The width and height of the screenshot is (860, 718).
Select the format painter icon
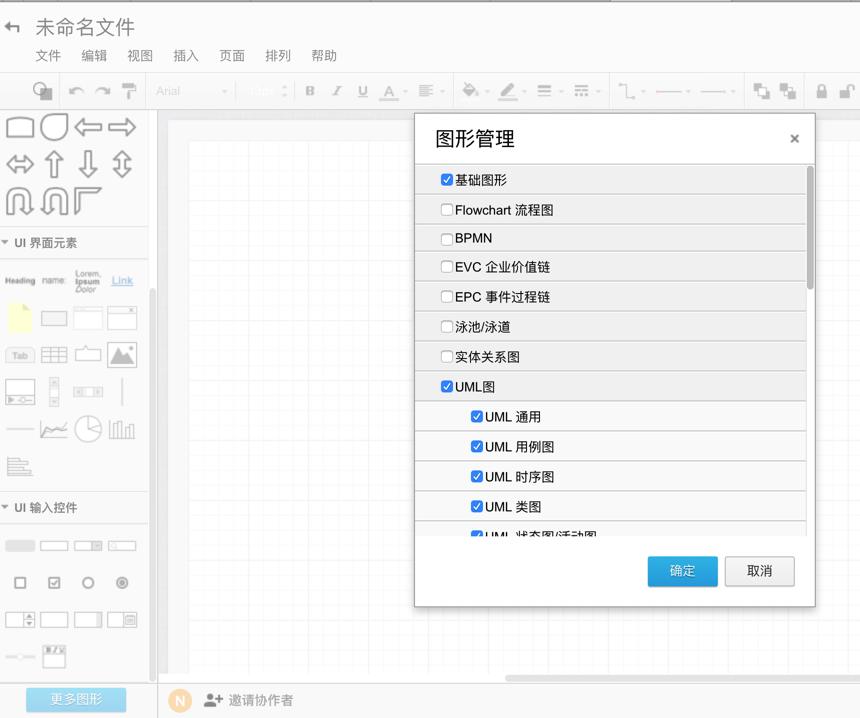(x=129, y=91)
